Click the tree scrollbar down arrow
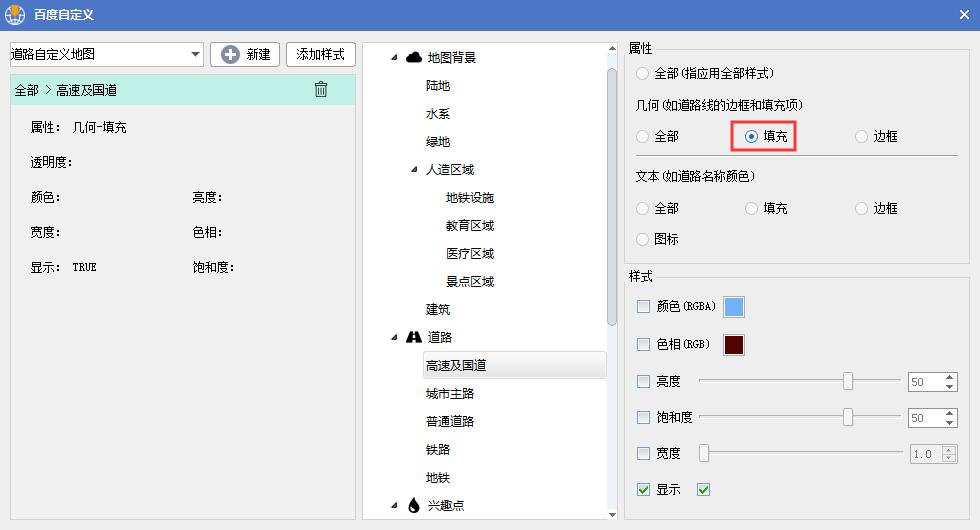980x530 pixels. 612,514
